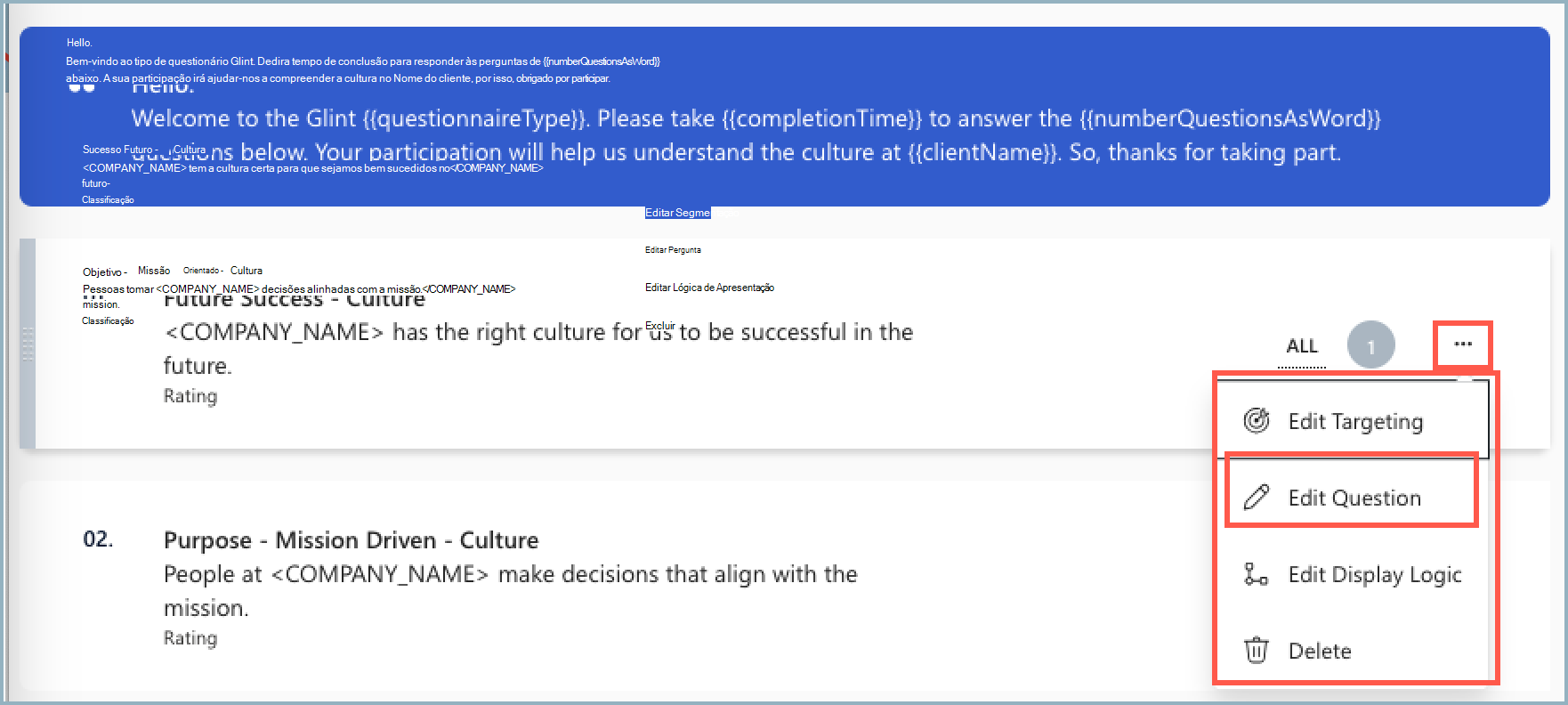Click the Editar Lógica de Apresentação label
The height and width of the screenshot is (705, 1568).
pos(709,288)
